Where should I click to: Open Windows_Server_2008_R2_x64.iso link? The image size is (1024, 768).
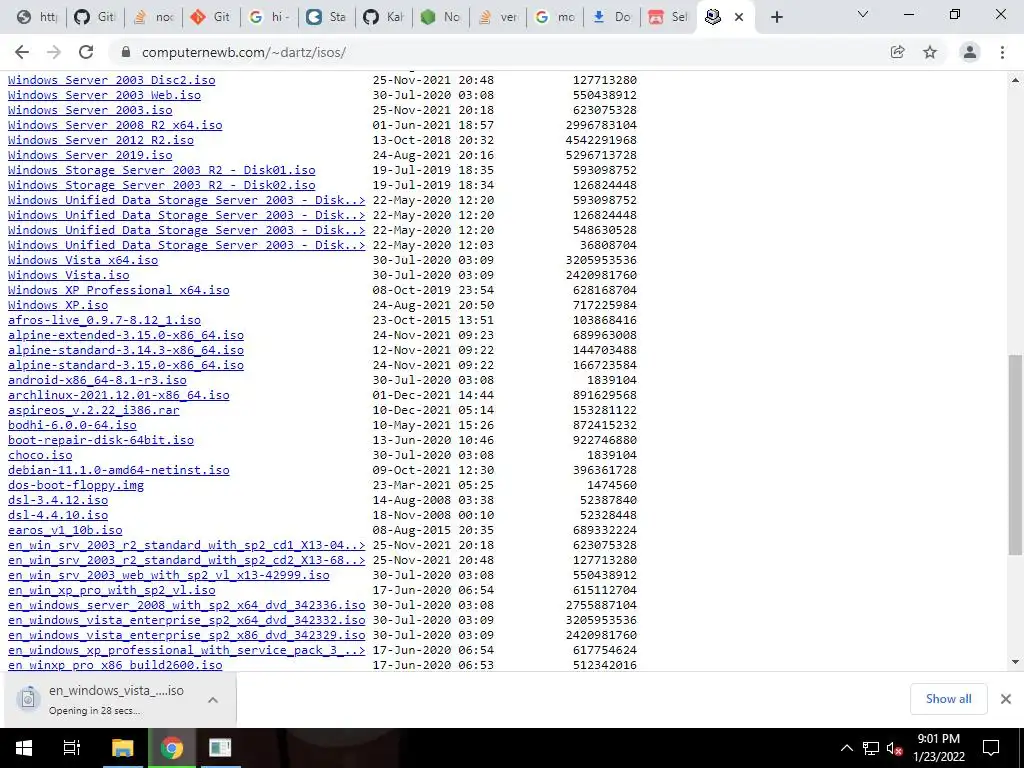point(115,125)
